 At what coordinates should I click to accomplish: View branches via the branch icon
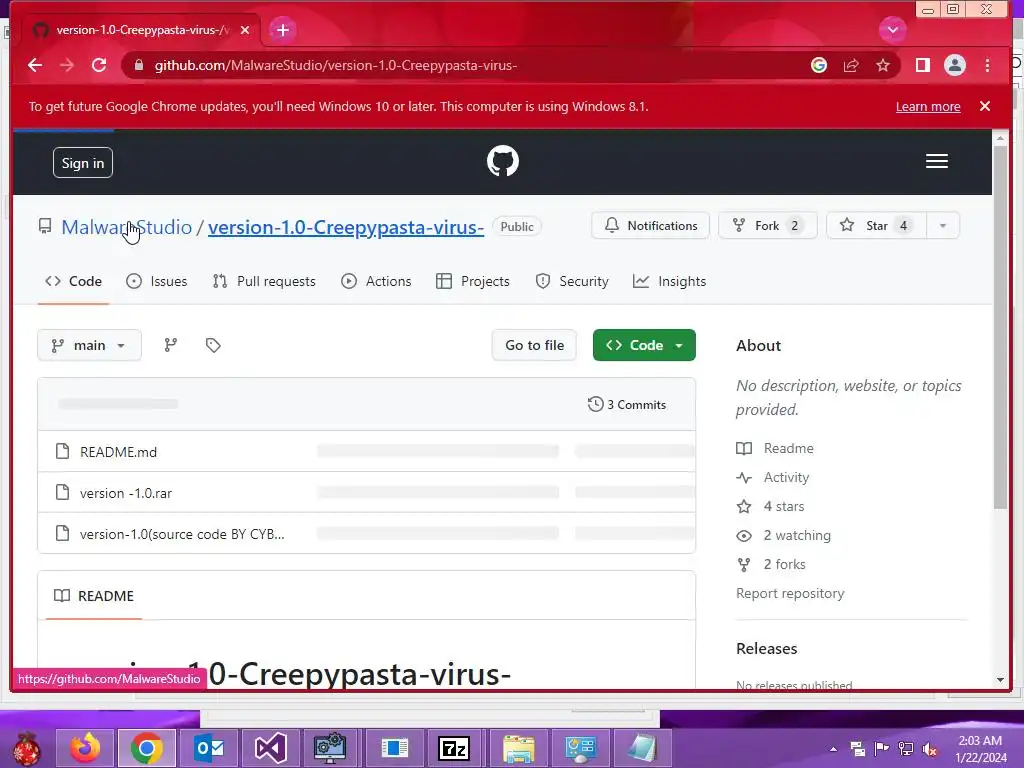[x=170, y=345]
